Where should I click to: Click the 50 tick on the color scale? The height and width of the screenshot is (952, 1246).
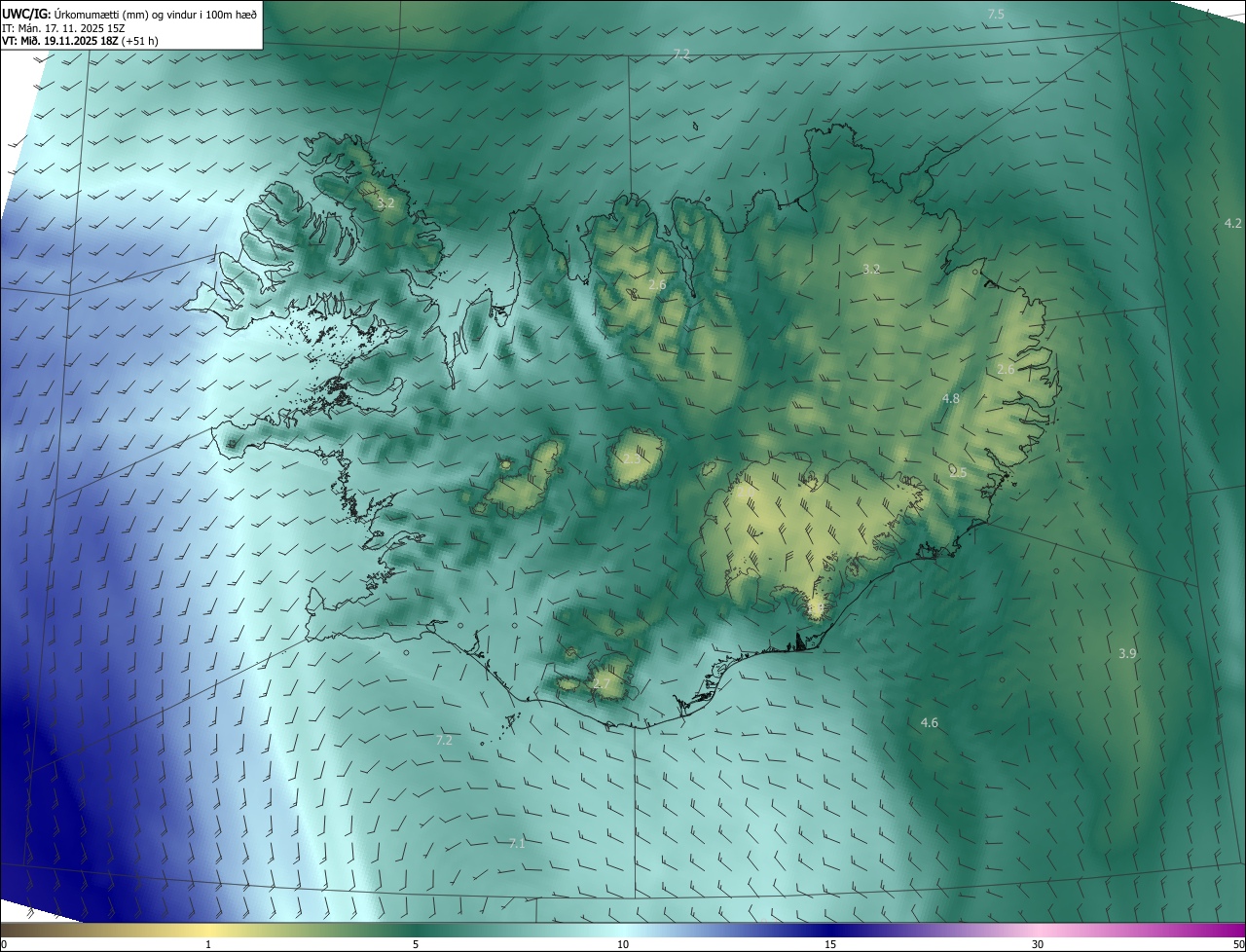[x=1238, y=945]
